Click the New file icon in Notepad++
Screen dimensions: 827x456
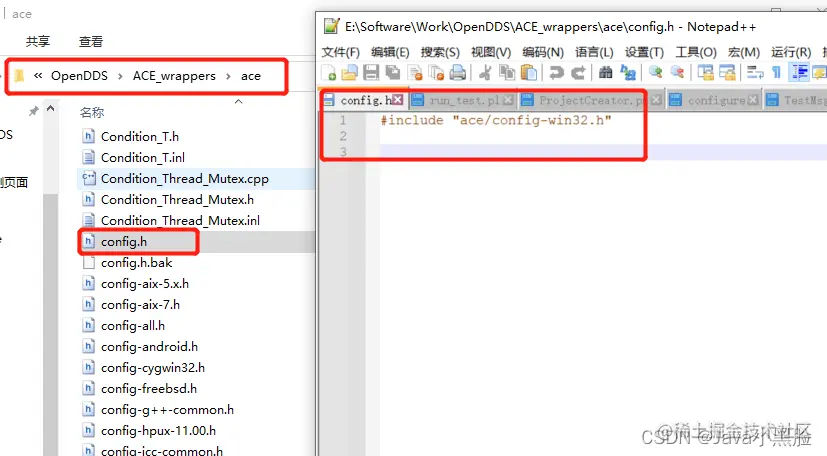pyautogui.click(x=329, y=72)
